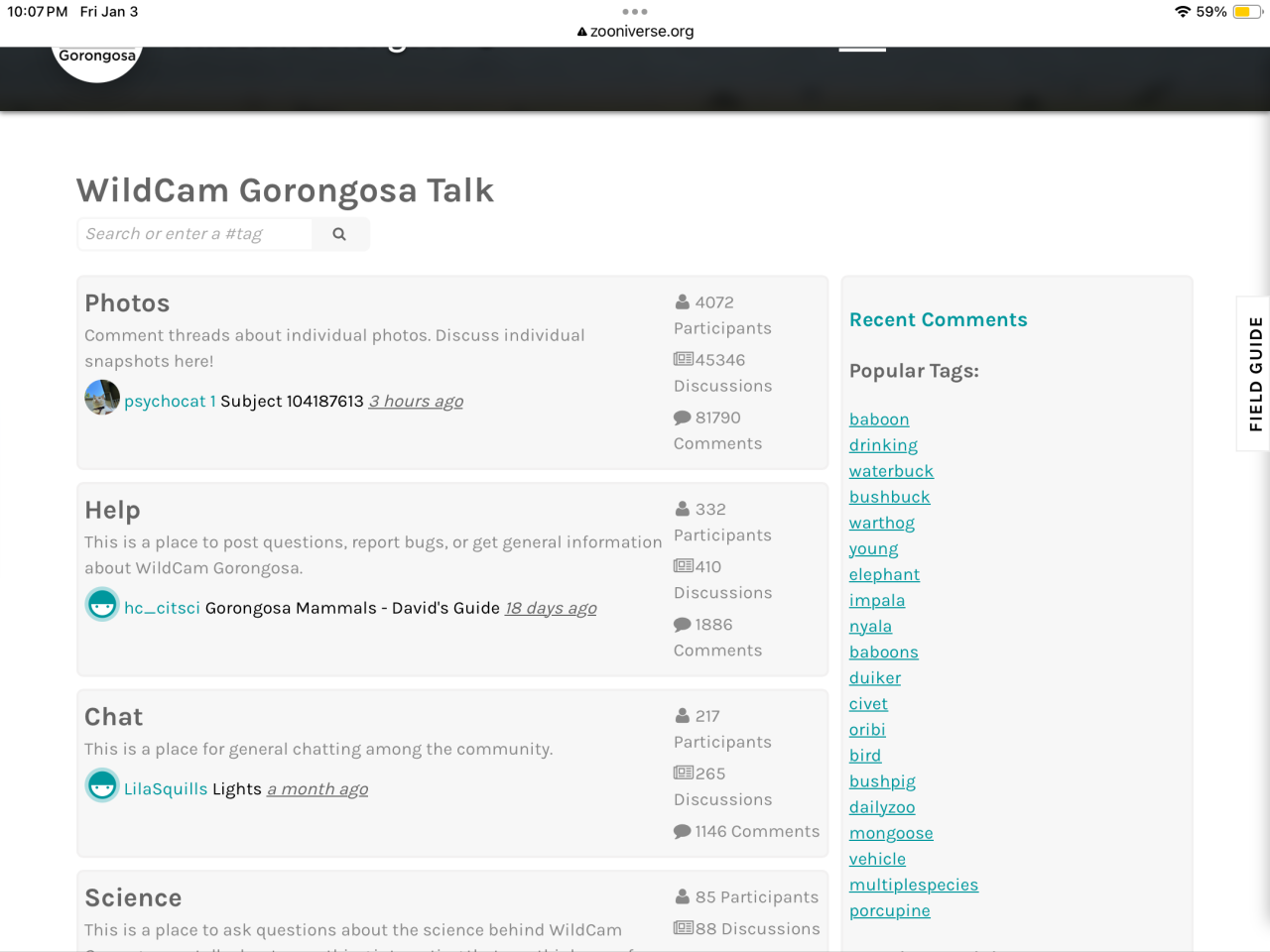Select the 'waterbuck' popular tag
Image resolution: width=1270 pixels, height=952 pixels.
point(891,471)
